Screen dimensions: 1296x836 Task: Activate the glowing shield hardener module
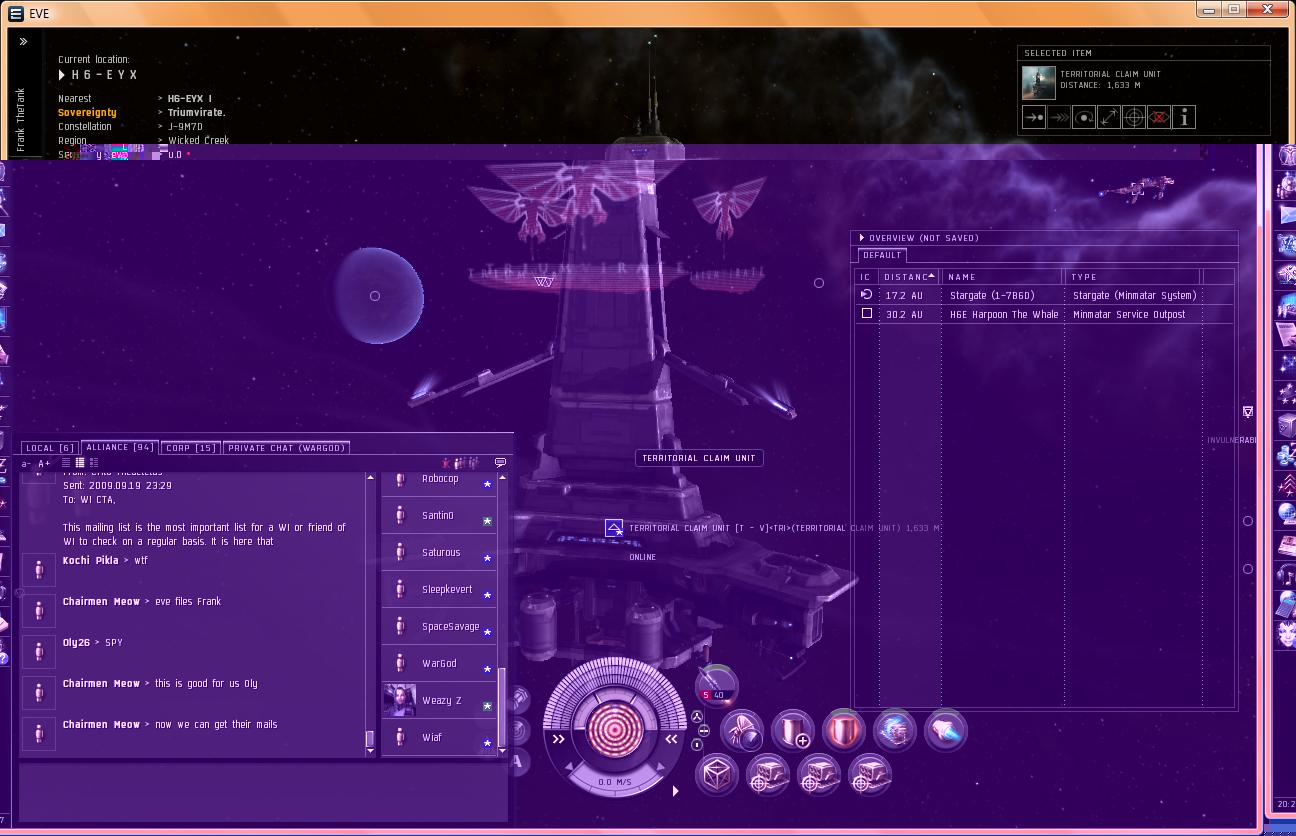[x=844, y=730]
